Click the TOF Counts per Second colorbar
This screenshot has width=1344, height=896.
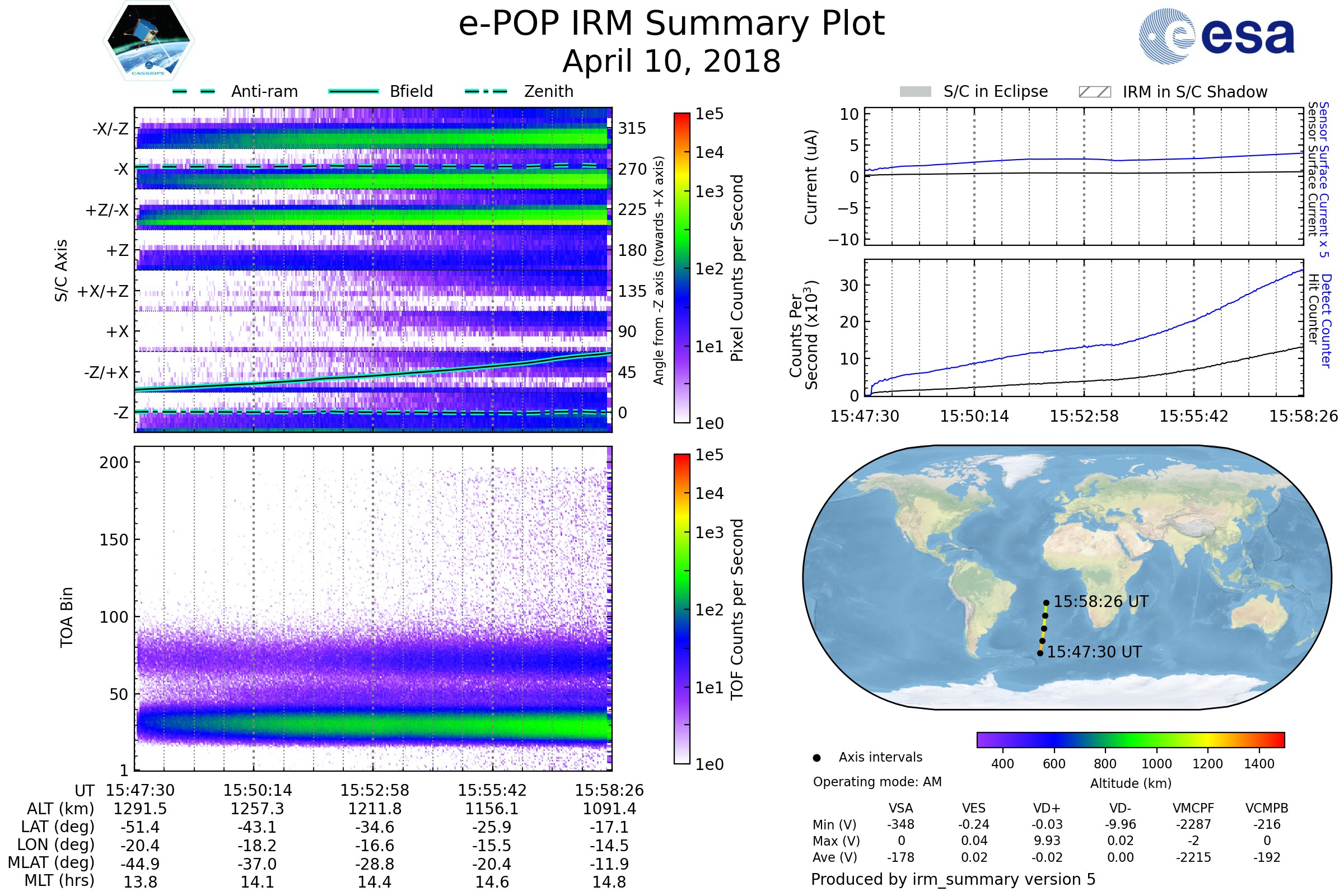[682, 609]
